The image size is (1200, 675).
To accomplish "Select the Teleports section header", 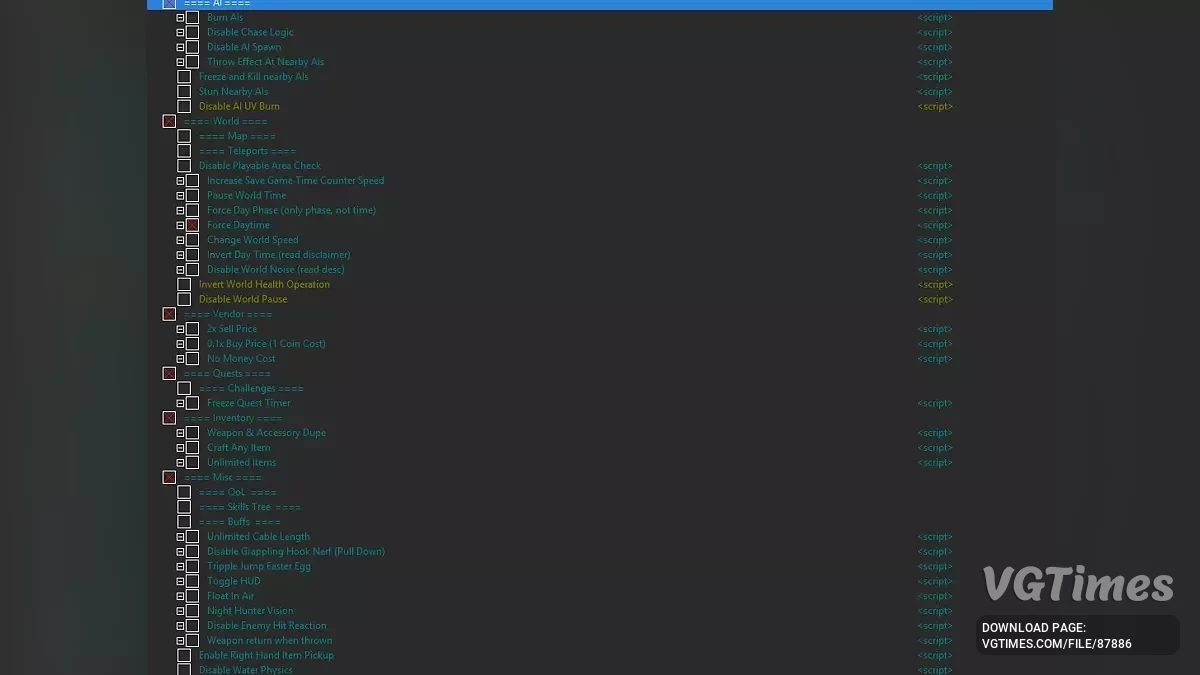I will pos(247,151).
